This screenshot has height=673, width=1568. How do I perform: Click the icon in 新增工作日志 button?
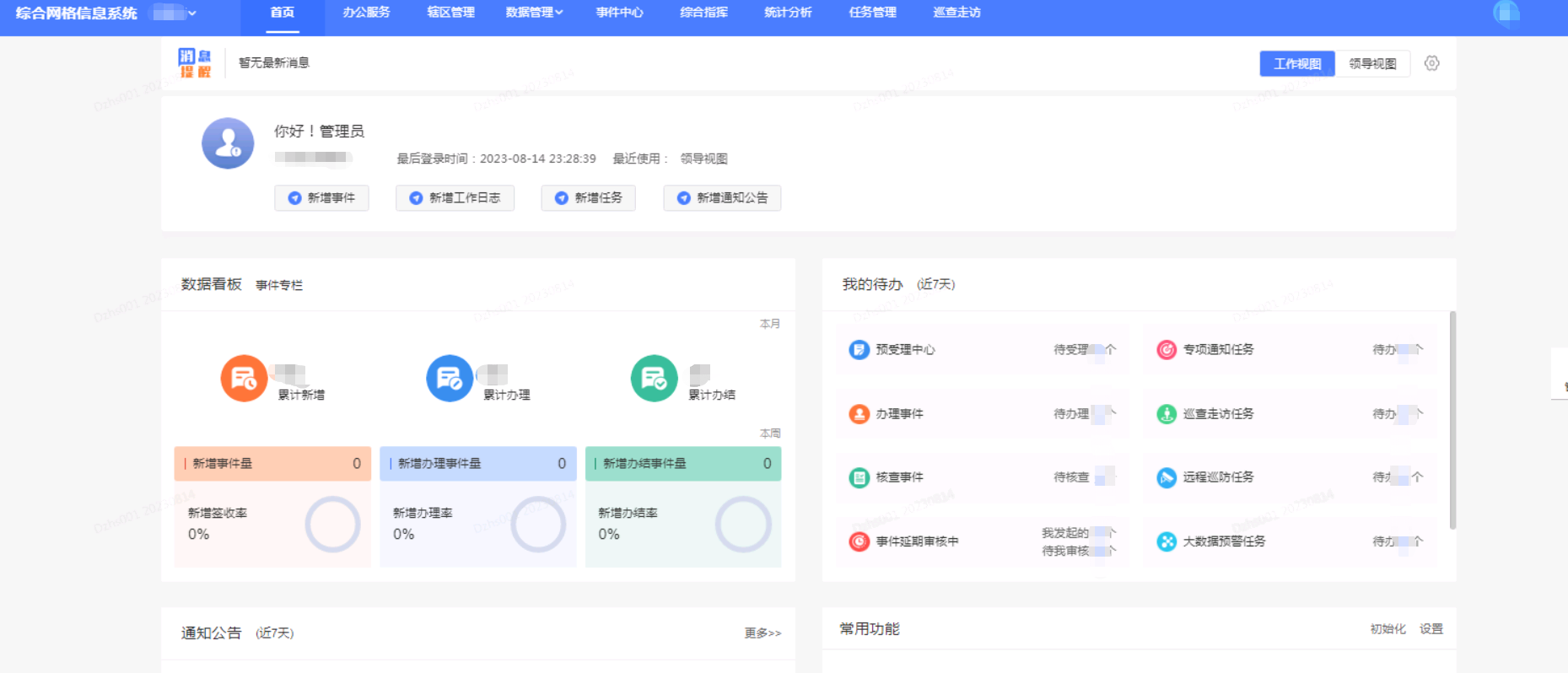(x=416, y=198)
